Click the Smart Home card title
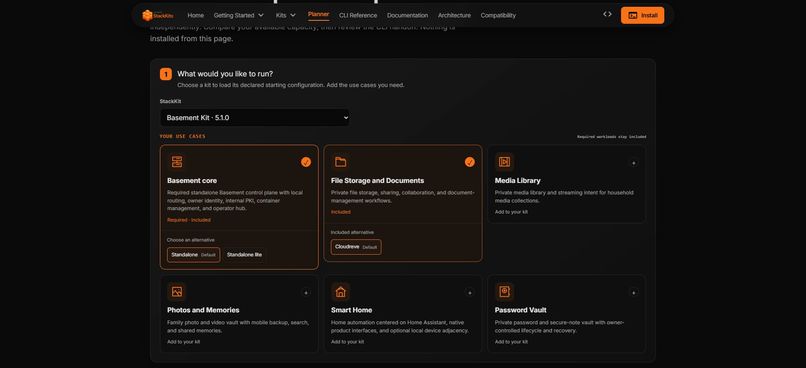 pos(351,310)
